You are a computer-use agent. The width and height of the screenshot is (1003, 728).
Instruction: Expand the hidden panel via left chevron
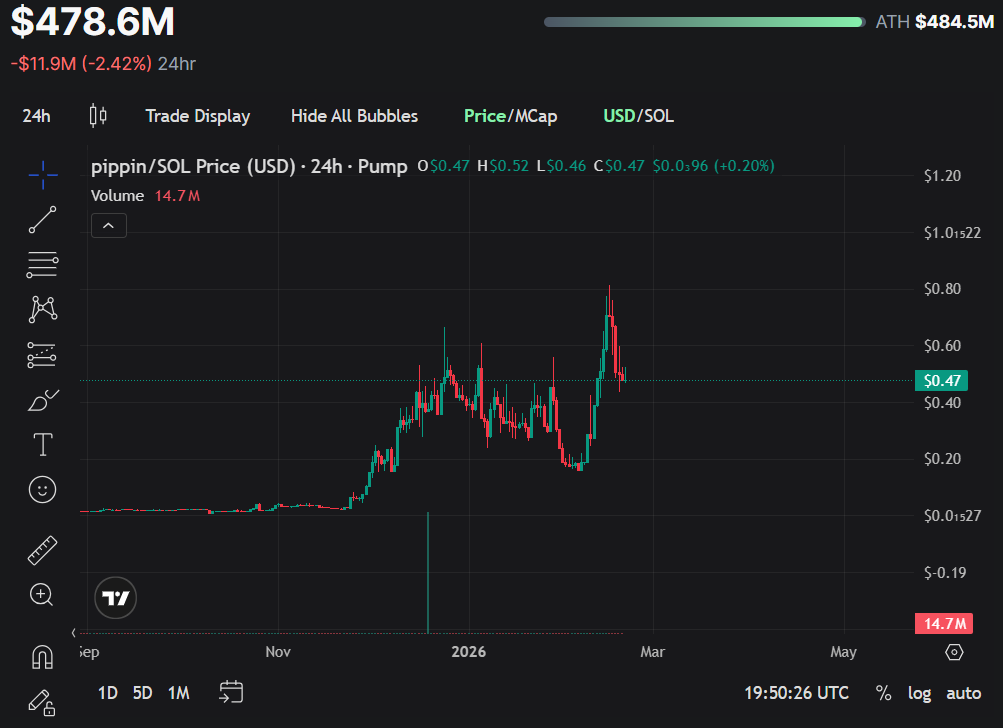(73, 632)
